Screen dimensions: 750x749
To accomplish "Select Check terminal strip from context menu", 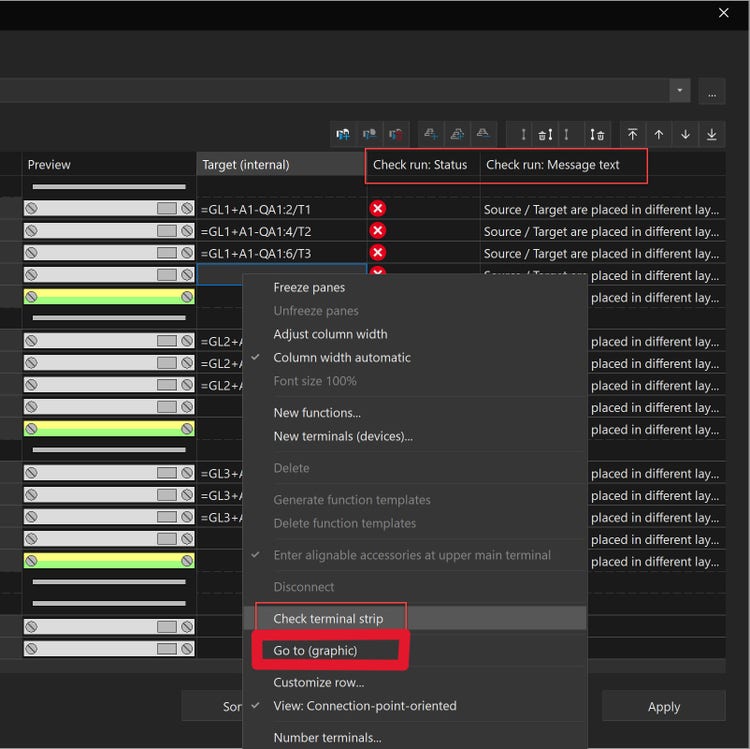I will [328, 618].
